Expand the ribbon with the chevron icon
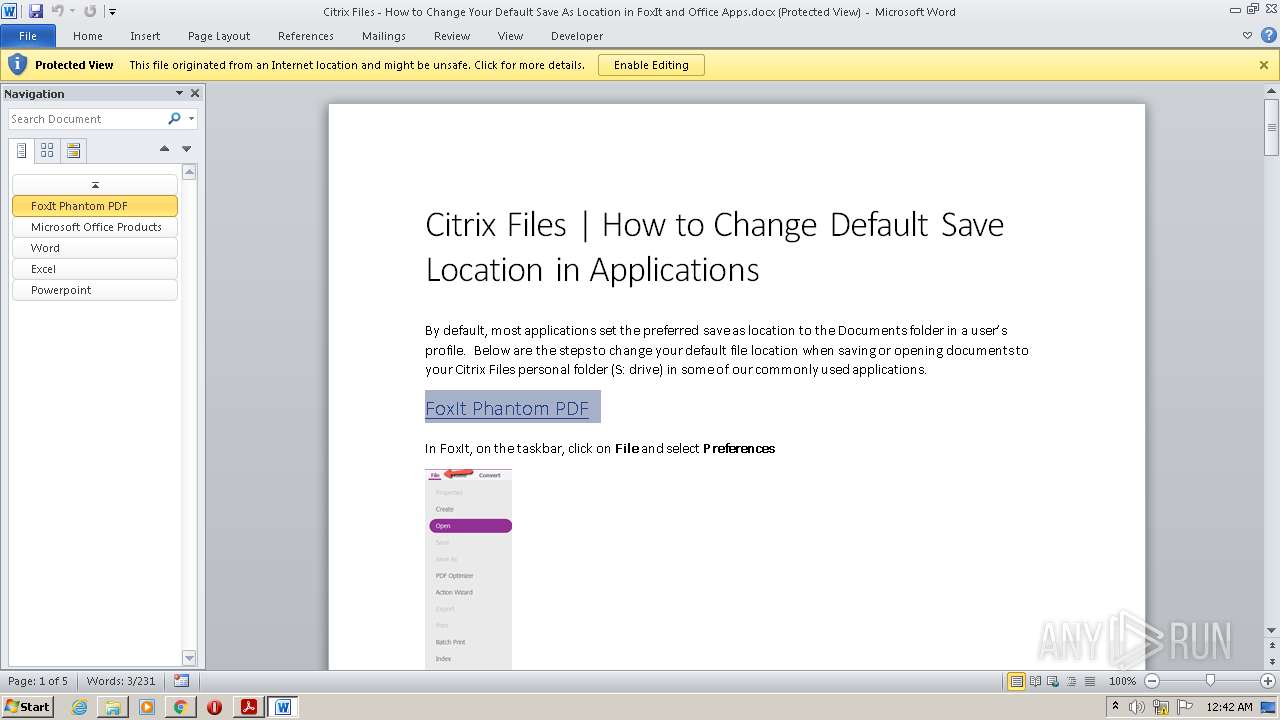 point(1247,36)
